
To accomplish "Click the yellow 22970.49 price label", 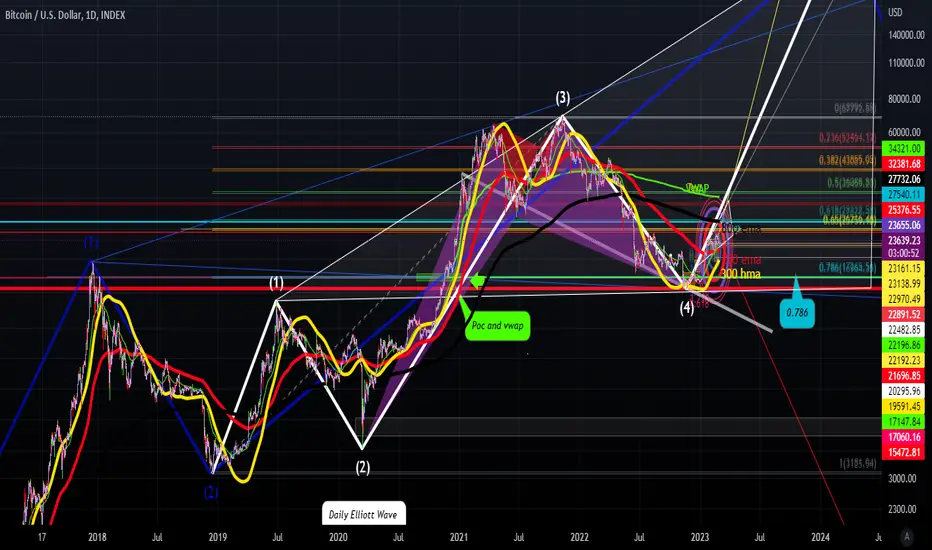I will click(903, 299).
